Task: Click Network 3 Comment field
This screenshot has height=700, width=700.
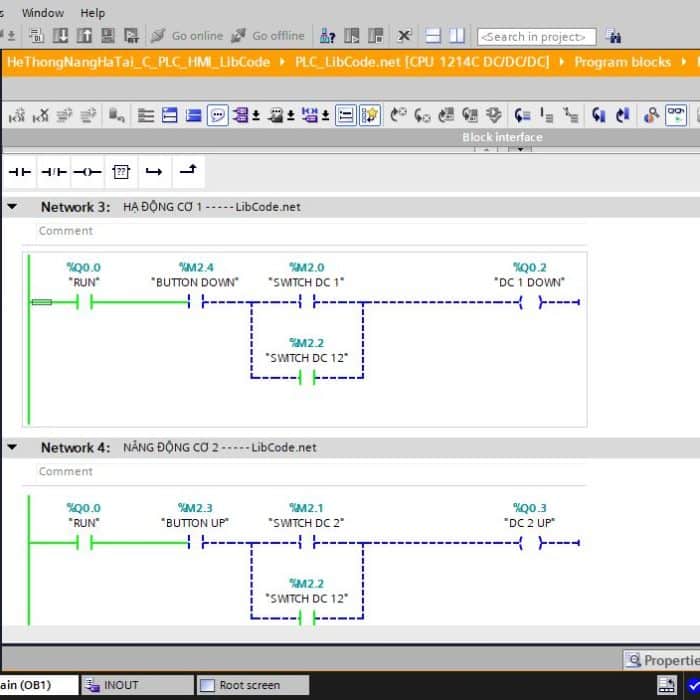Action: tap(310, 231)
